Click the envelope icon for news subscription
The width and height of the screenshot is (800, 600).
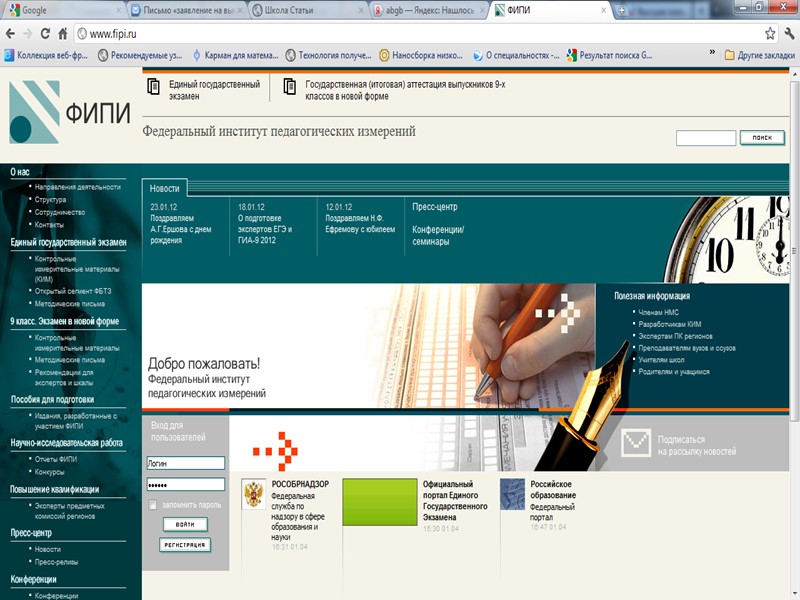(x=636, y=442)
